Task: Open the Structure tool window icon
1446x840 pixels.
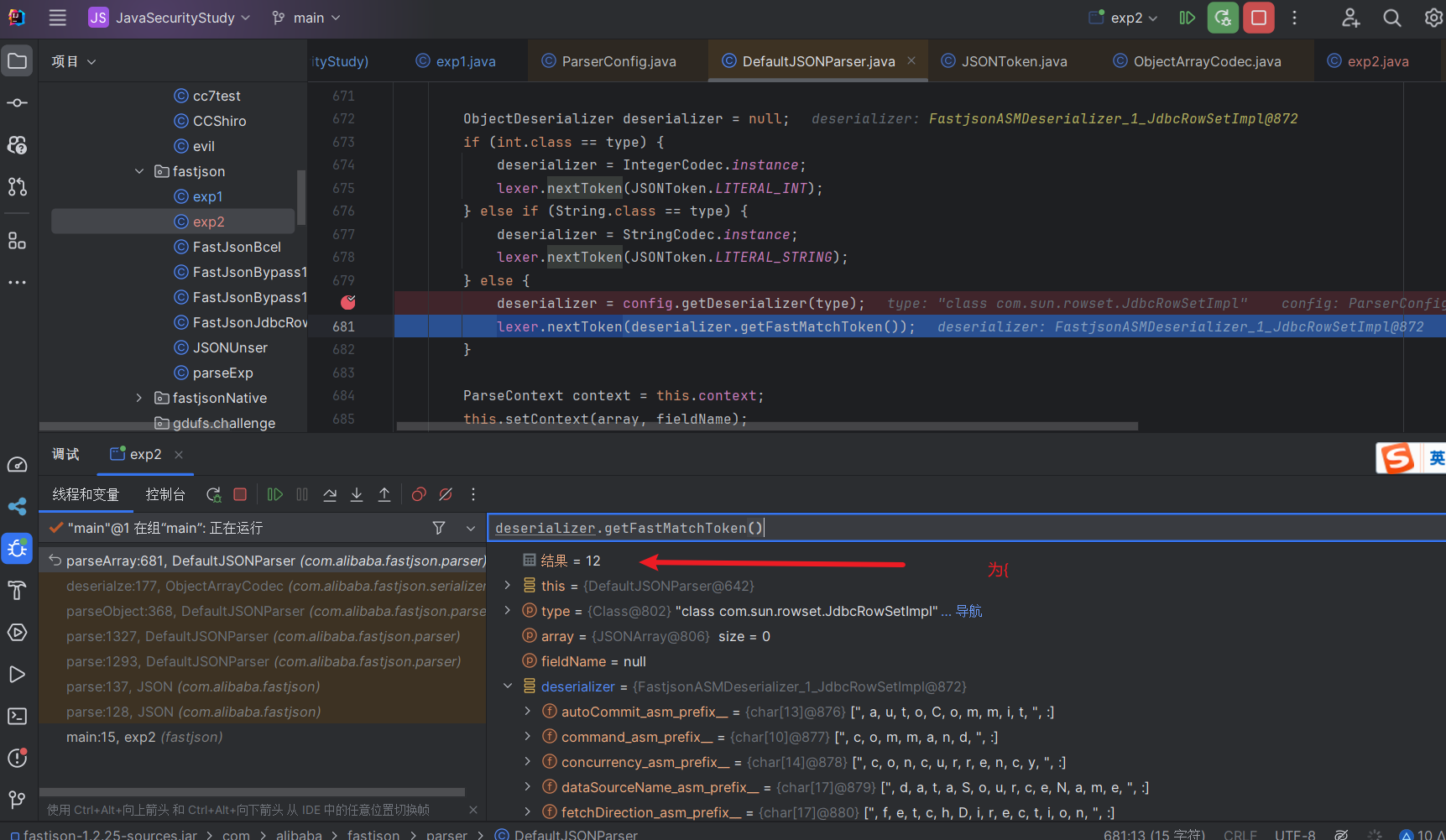Action: coord(17,241)
